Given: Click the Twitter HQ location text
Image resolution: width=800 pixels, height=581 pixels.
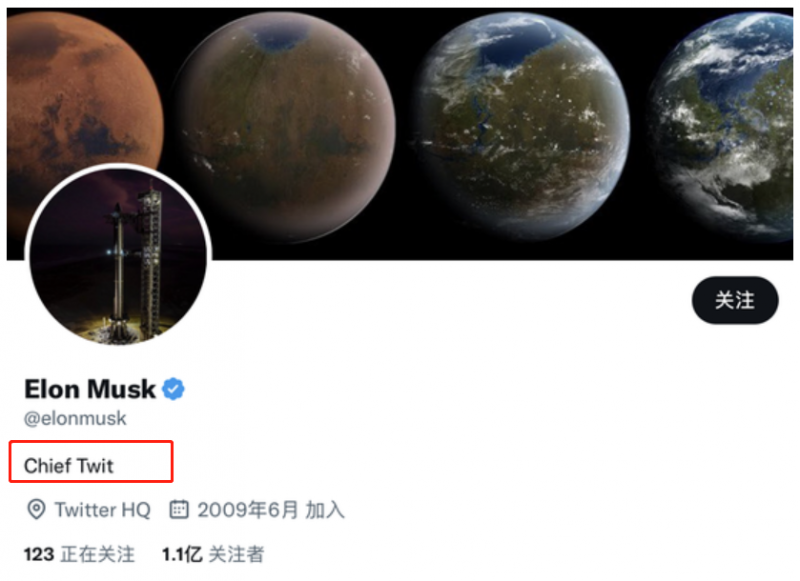Looking at the screenshot, I should pyautogui.click(x=102, y=510).
